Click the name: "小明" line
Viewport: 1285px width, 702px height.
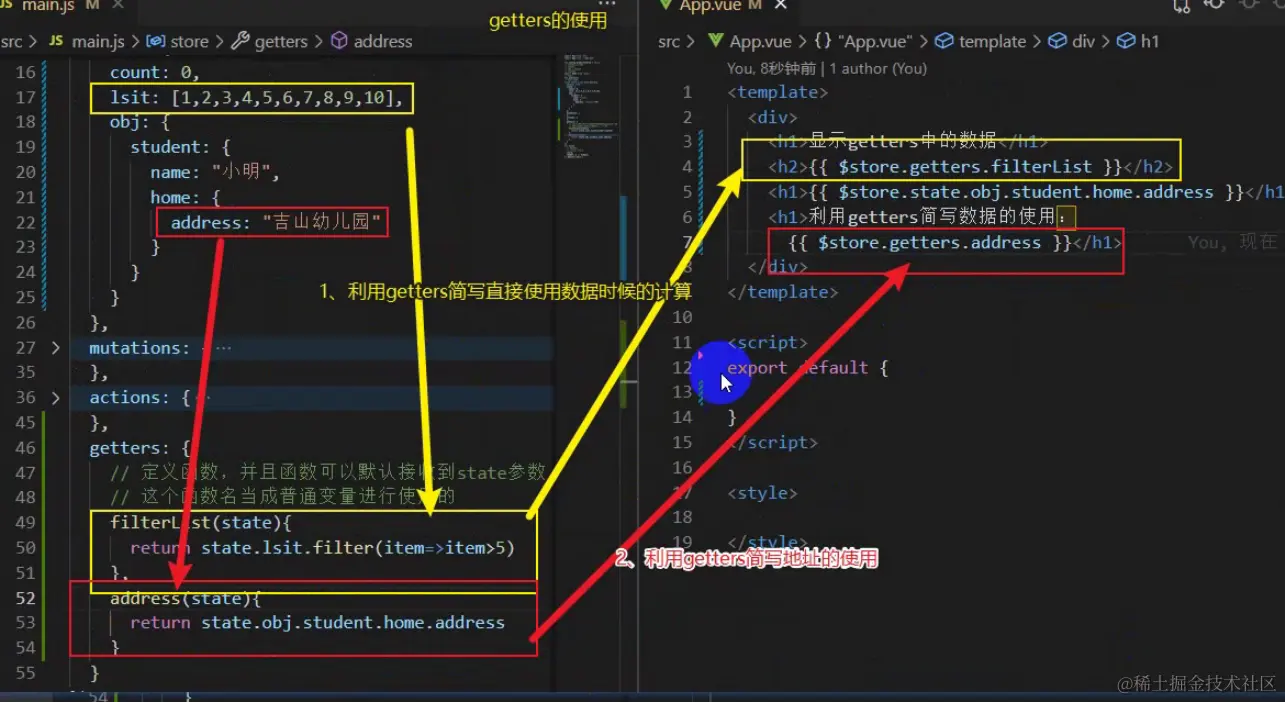pyautogui.click(x=215, y=172)
